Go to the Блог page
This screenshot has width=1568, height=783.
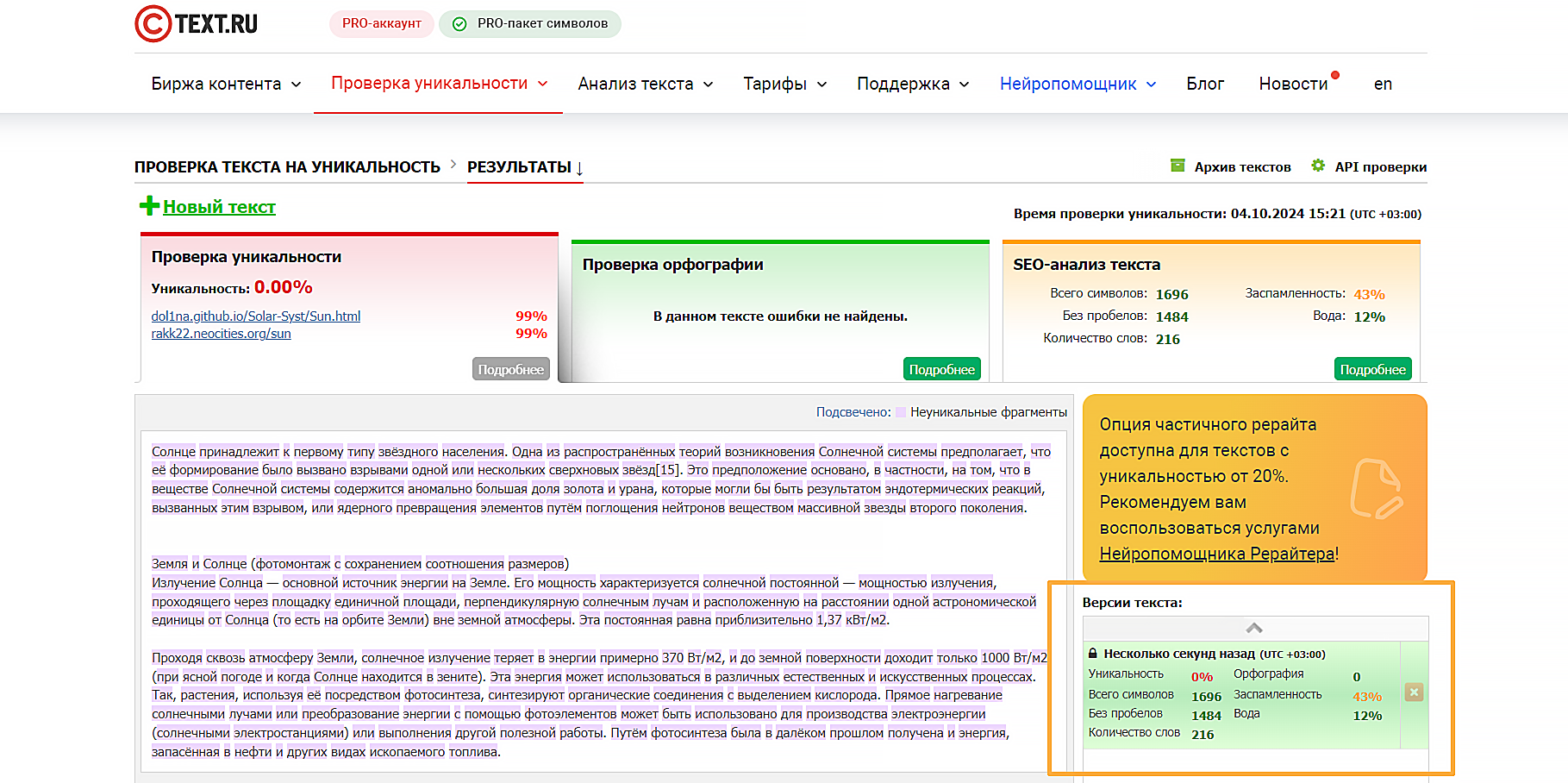click(x=1205, y=84)
